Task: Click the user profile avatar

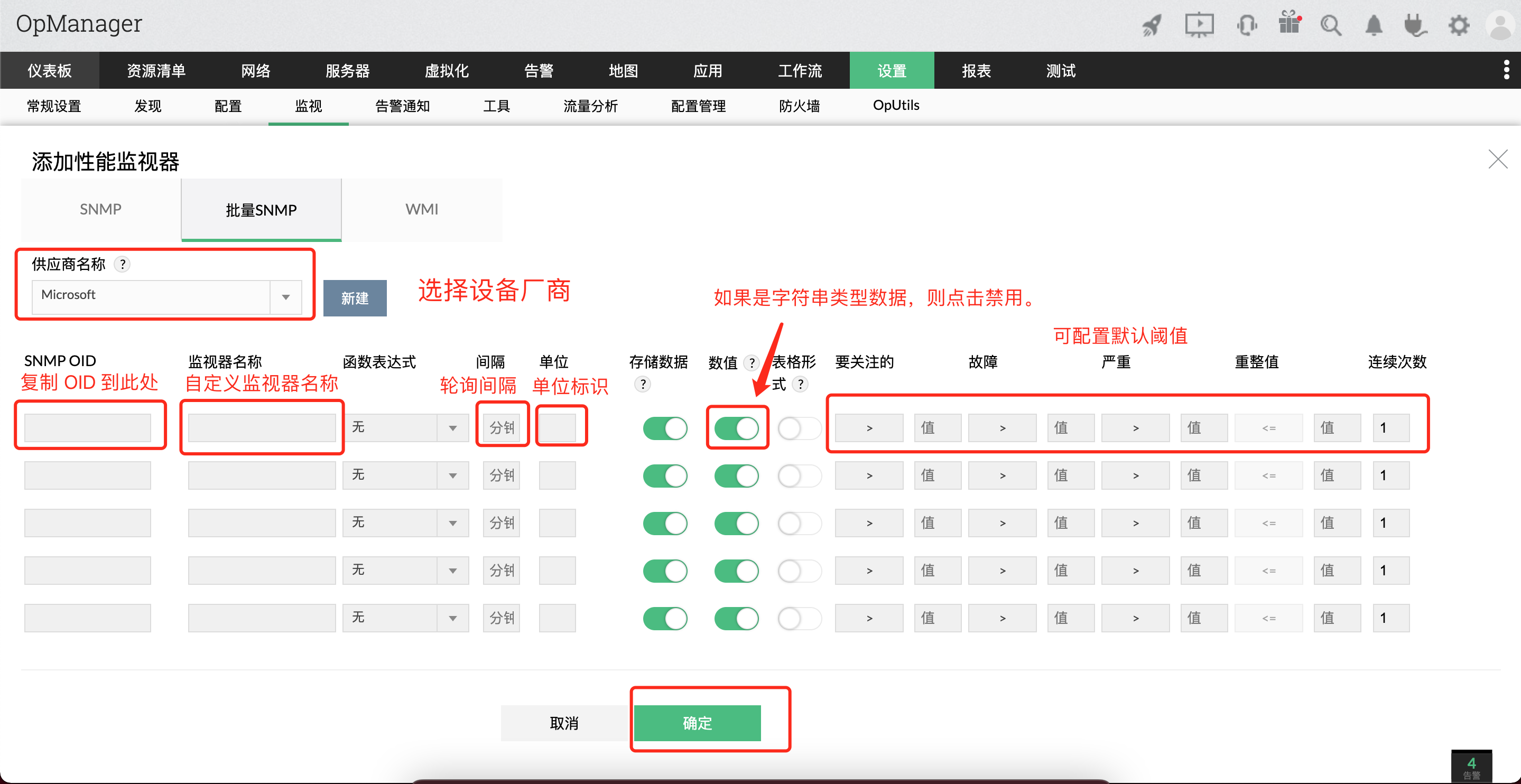Action: point(1500,25)
